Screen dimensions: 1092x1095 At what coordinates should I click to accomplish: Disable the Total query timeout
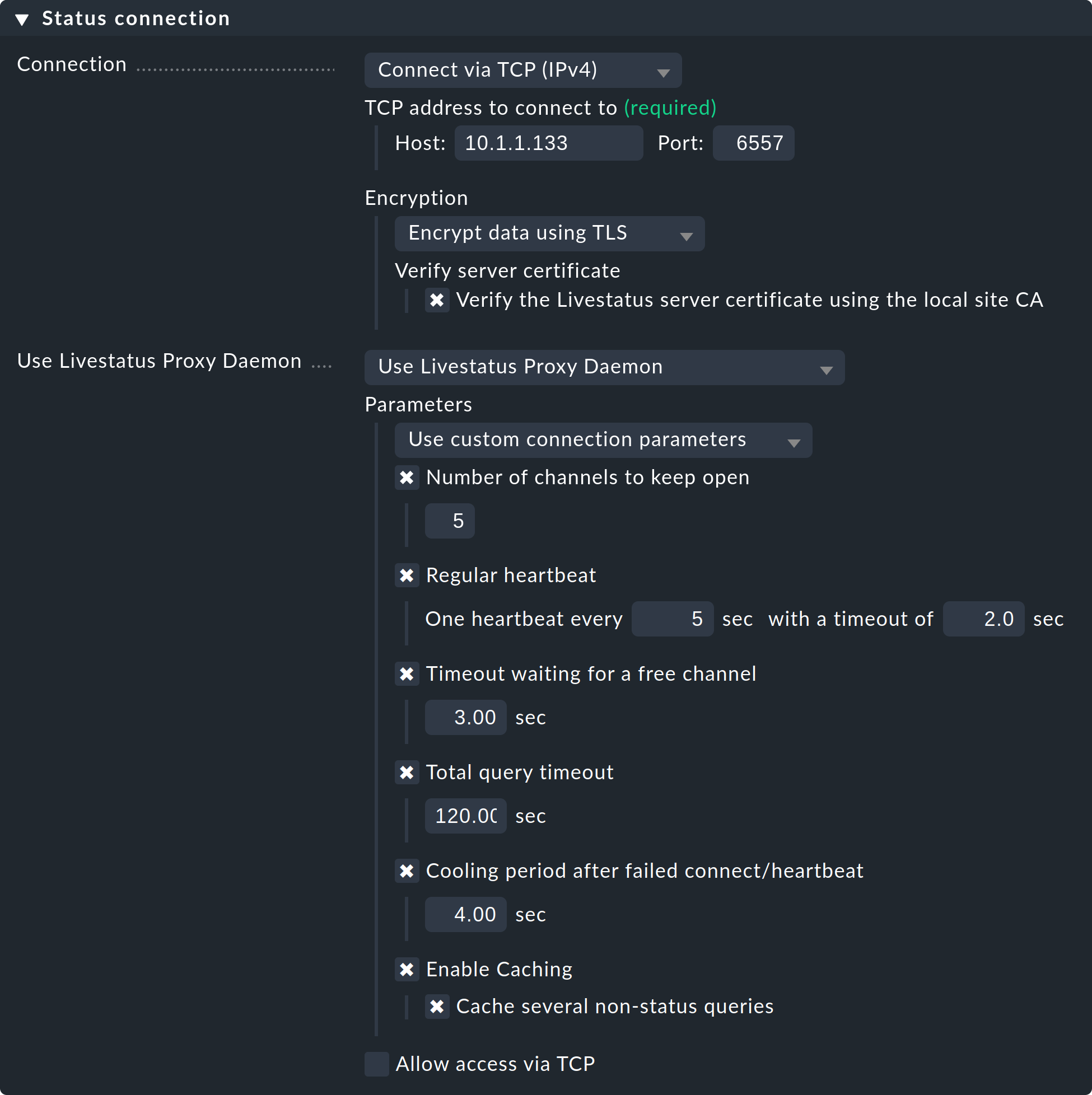pyautogui.click(x=407, y=773)
